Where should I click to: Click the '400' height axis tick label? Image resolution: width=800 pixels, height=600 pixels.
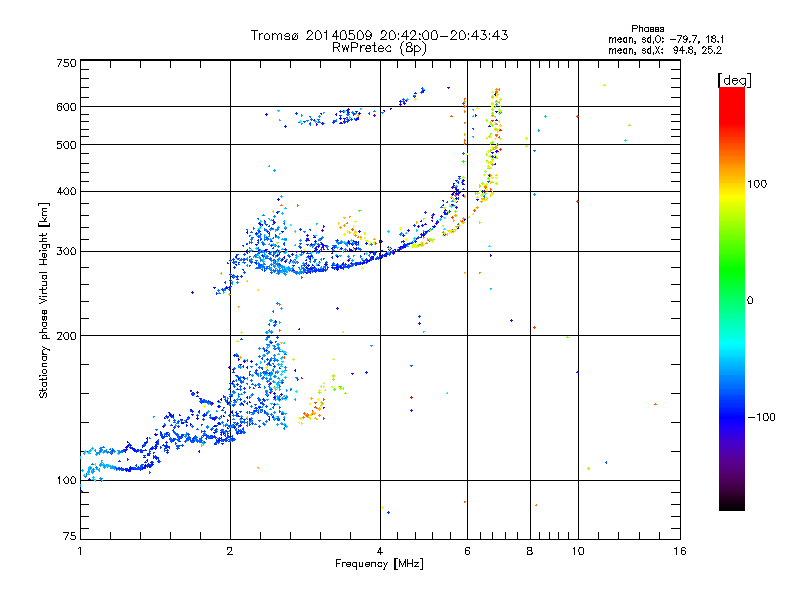[x=66, y=192]
